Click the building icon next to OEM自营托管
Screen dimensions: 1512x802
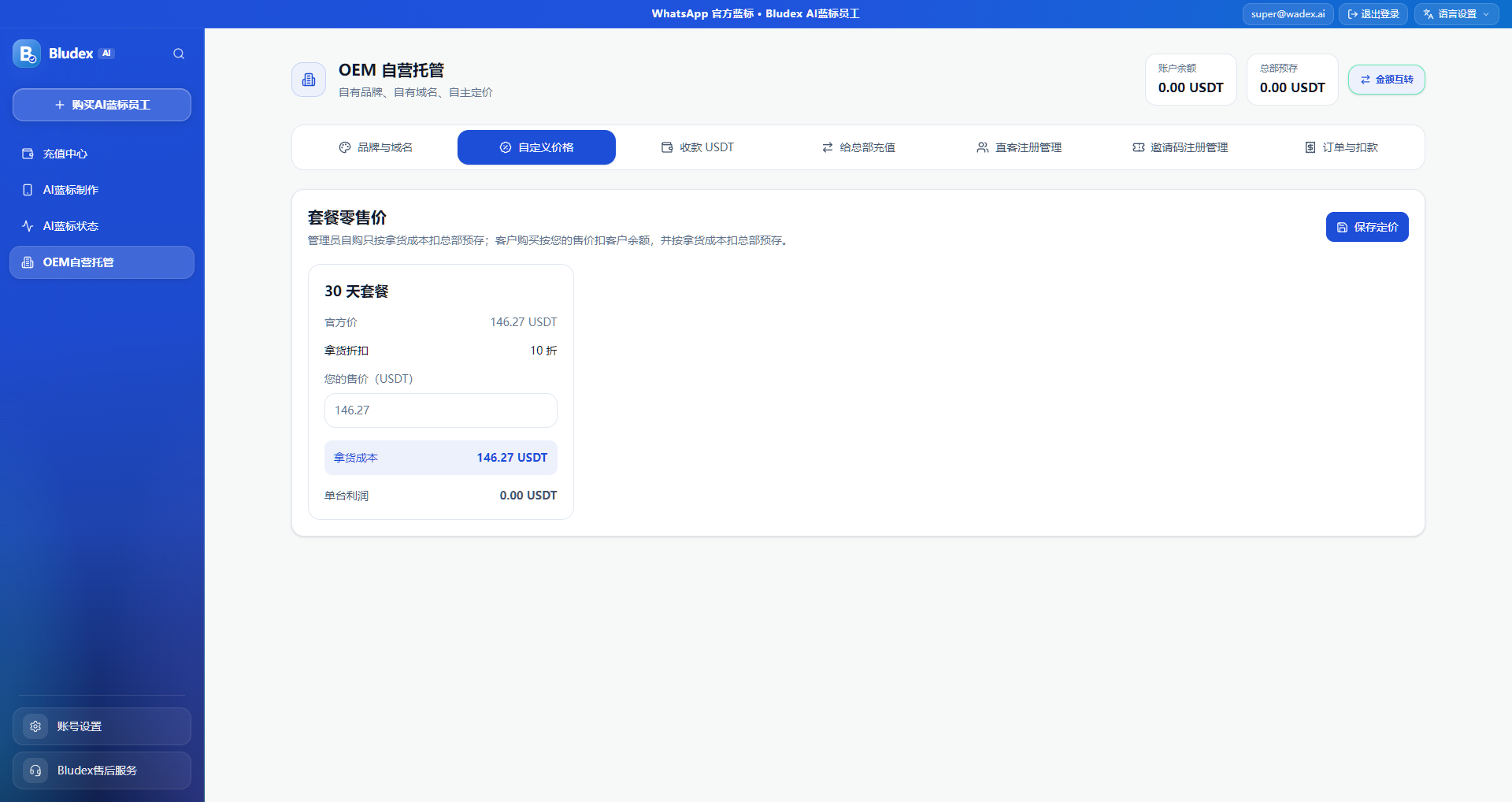click(x=28, y=262)
